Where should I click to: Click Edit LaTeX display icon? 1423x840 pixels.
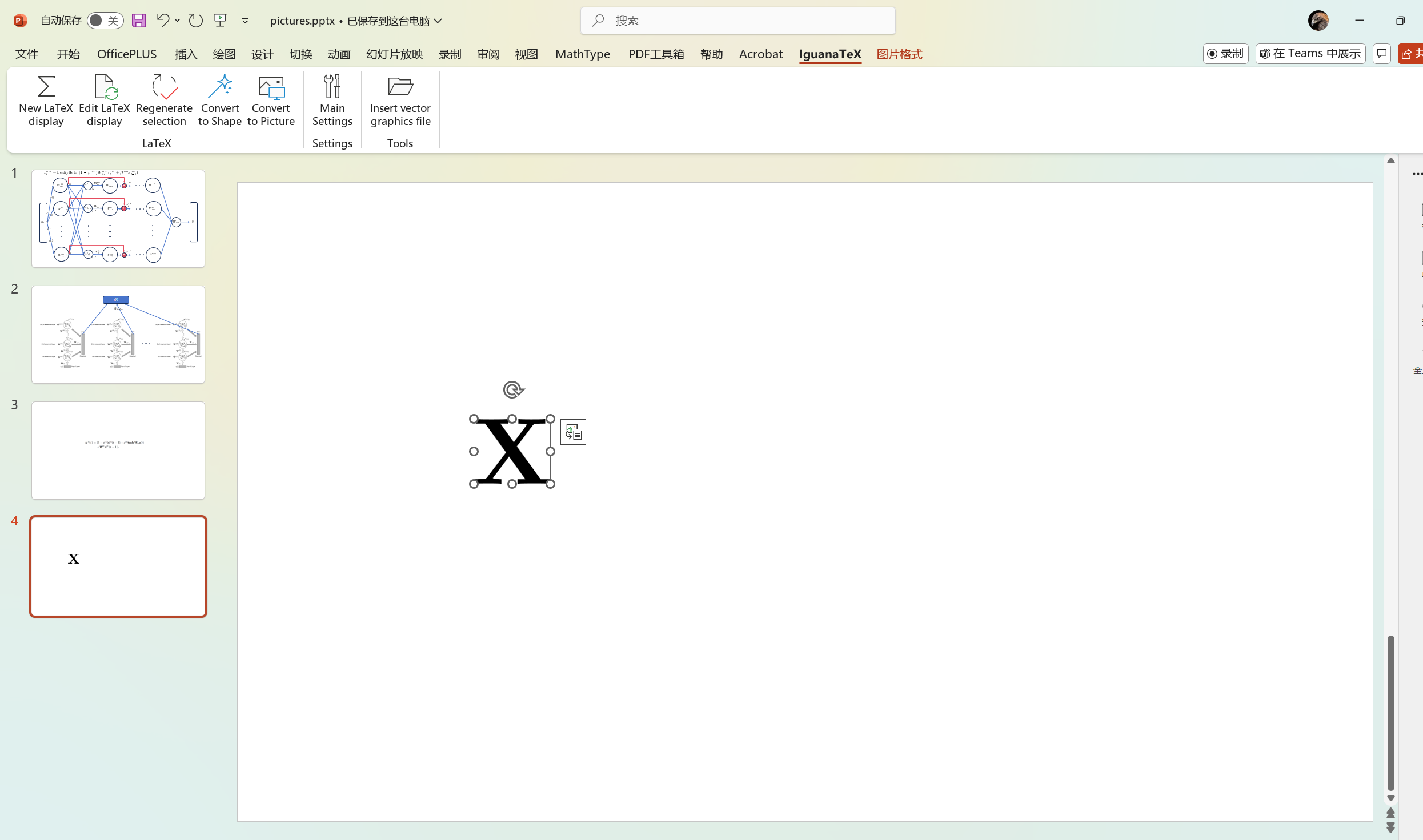click(x=105, y=87)
